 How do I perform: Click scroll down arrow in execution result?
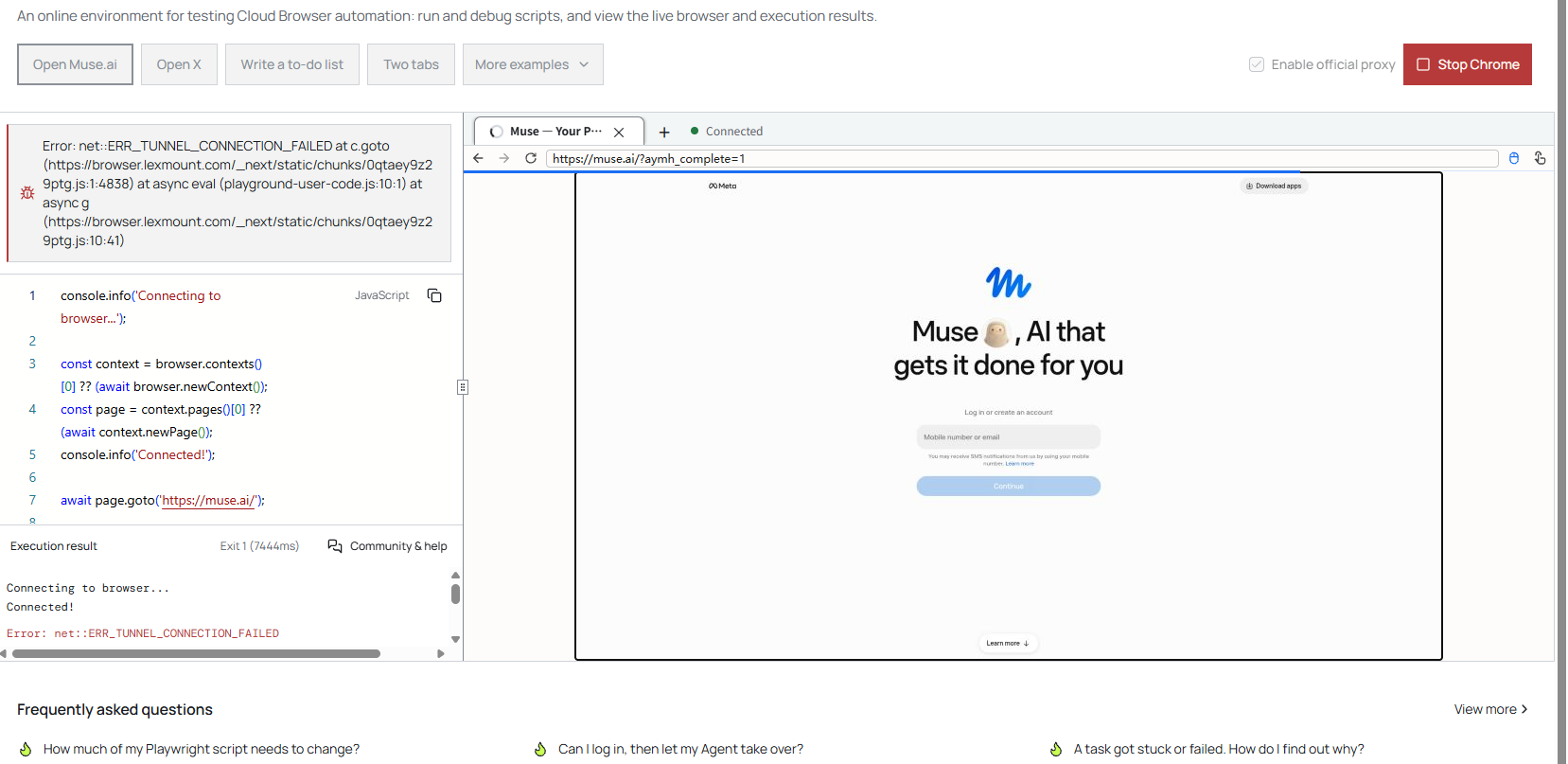point(455,640)
